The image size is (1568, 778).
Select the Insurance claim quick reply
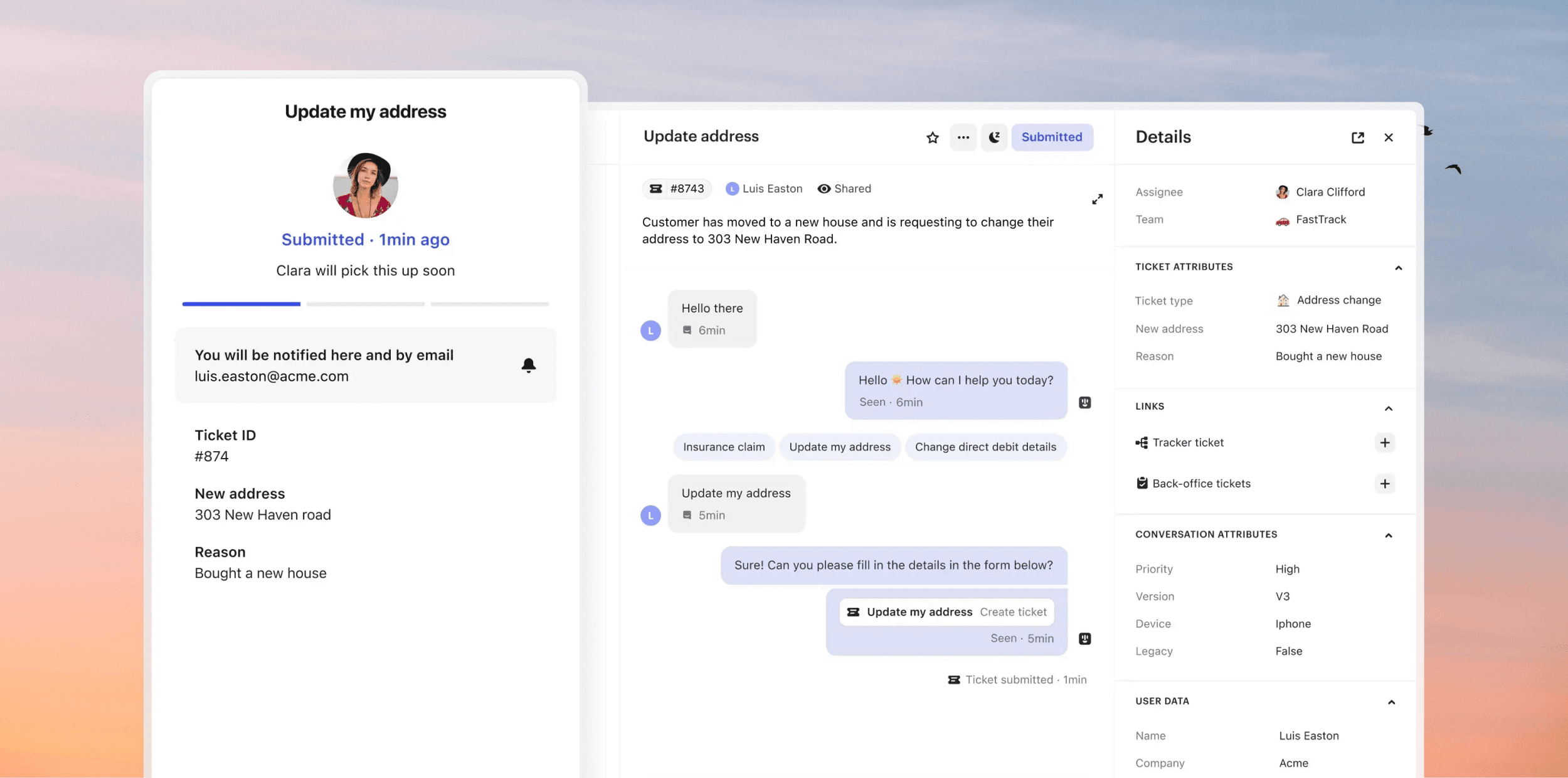[724, 447]
